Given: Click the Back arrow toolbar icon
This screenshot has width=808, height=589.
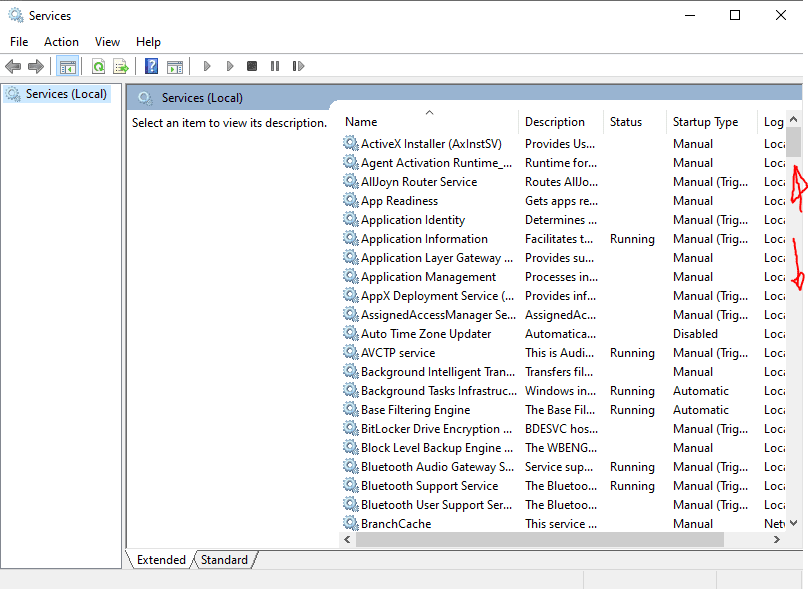Looking at the screenshot, I should 13,66.
